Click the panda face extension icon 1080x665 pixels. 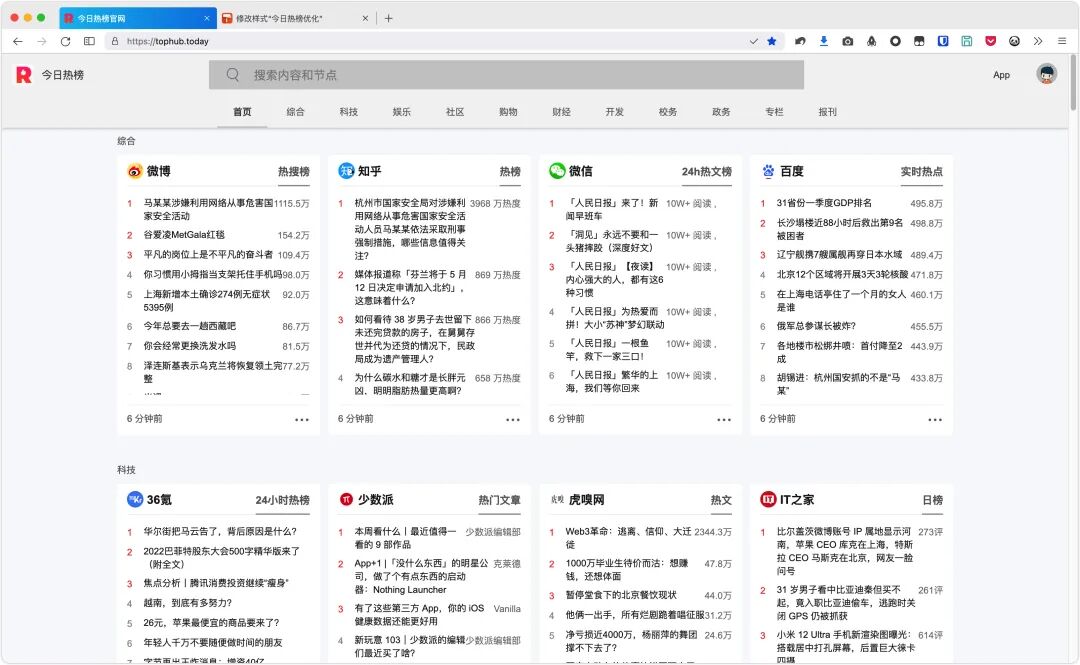point(1015,41)
